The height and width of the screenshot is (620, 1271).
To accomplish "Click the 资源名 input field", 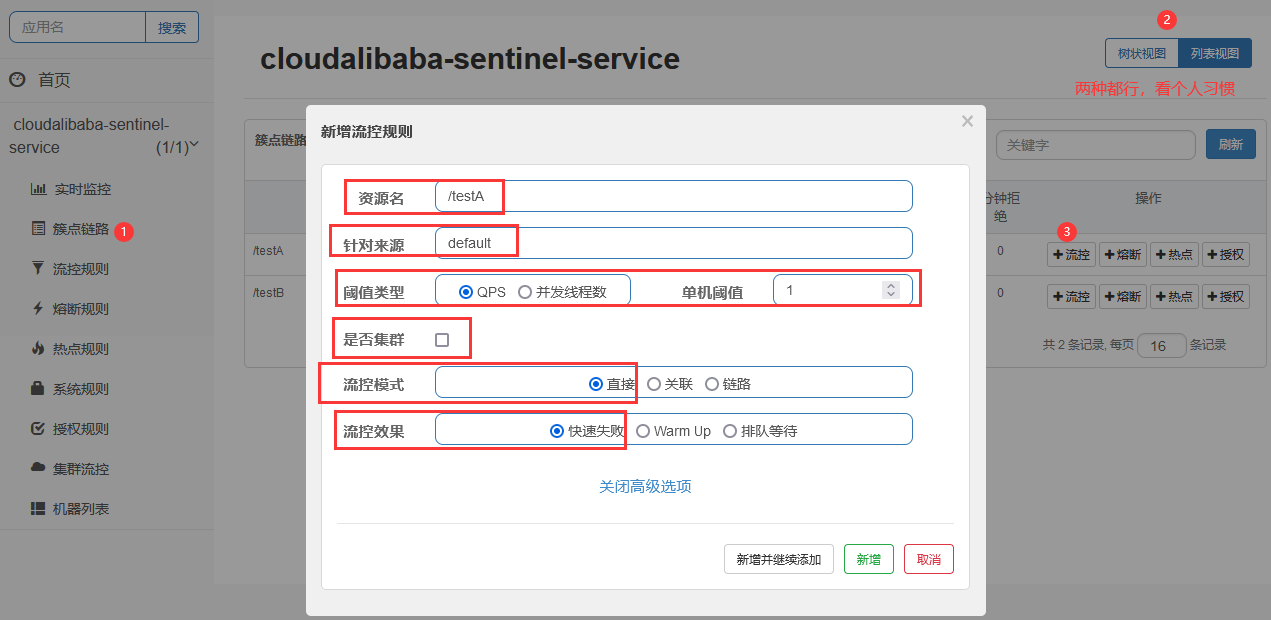I will coord(674,196).
